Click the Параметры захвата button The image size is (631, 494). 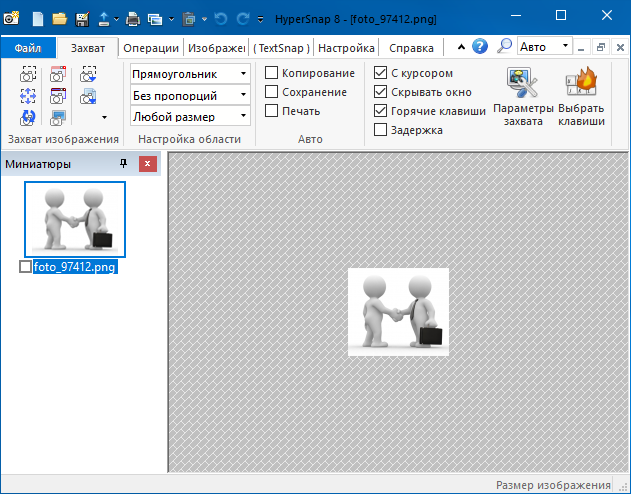point(523,97)
